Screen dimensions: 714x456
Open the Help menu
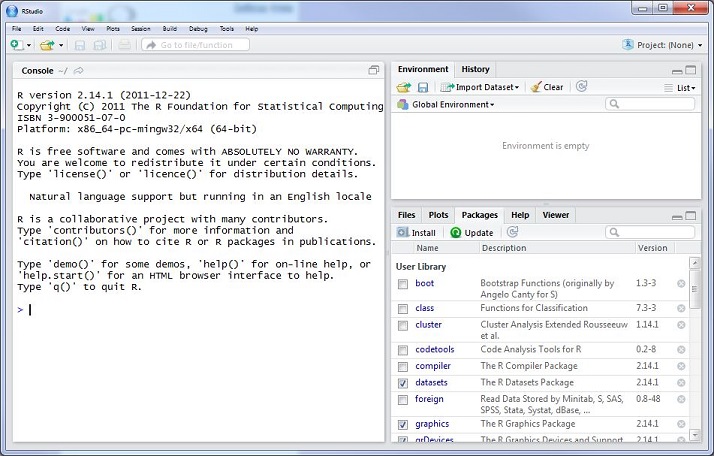[252, 29]
